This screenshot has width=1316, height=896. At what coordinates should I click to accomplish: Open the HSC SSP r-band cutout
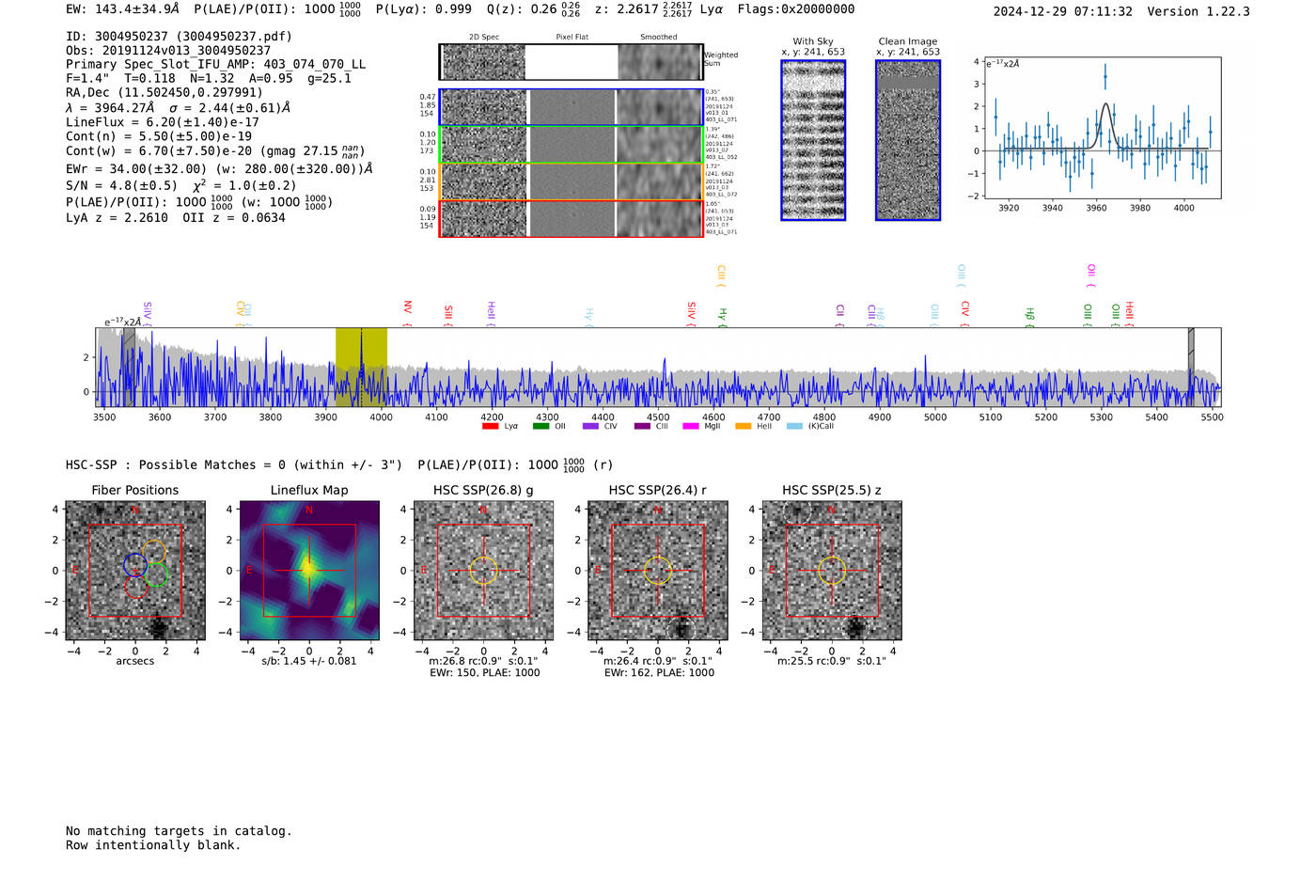(658, 571)
